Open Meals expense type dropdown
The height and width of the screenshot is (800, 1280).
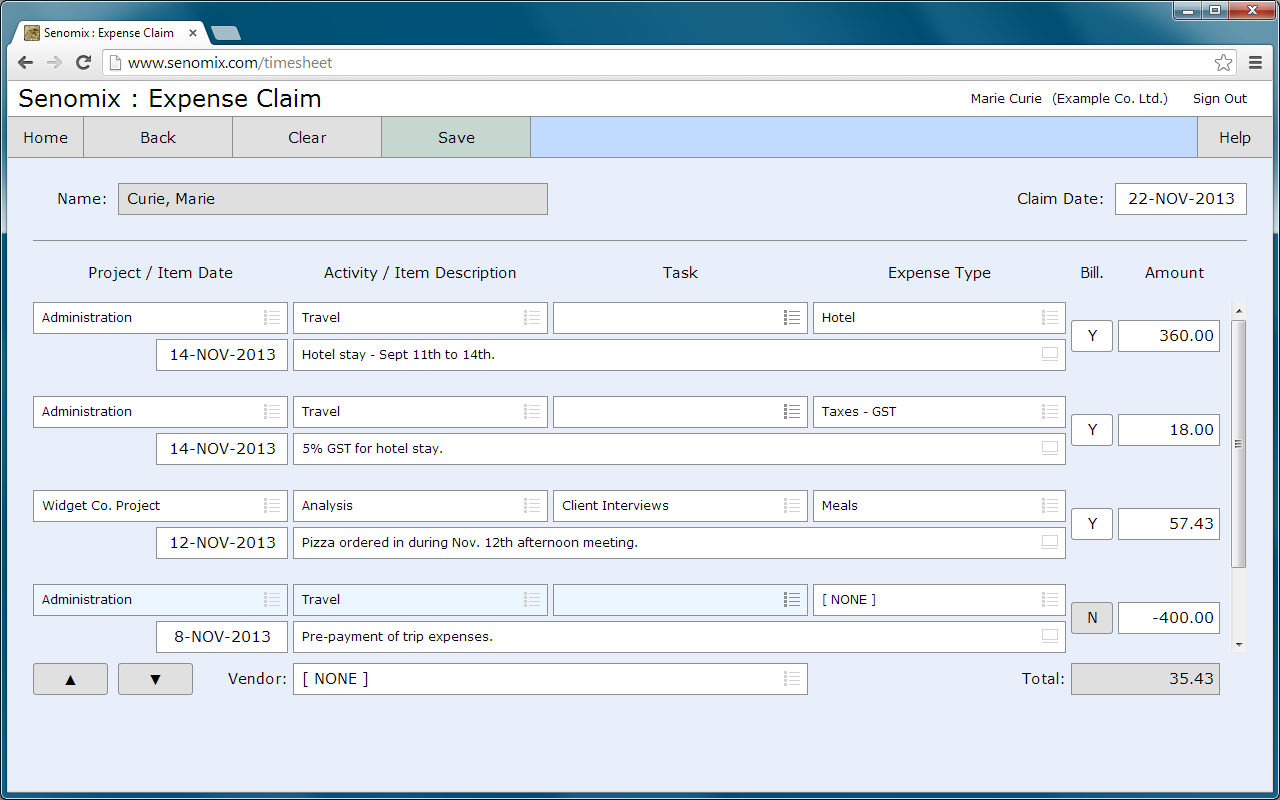[939, 506]
